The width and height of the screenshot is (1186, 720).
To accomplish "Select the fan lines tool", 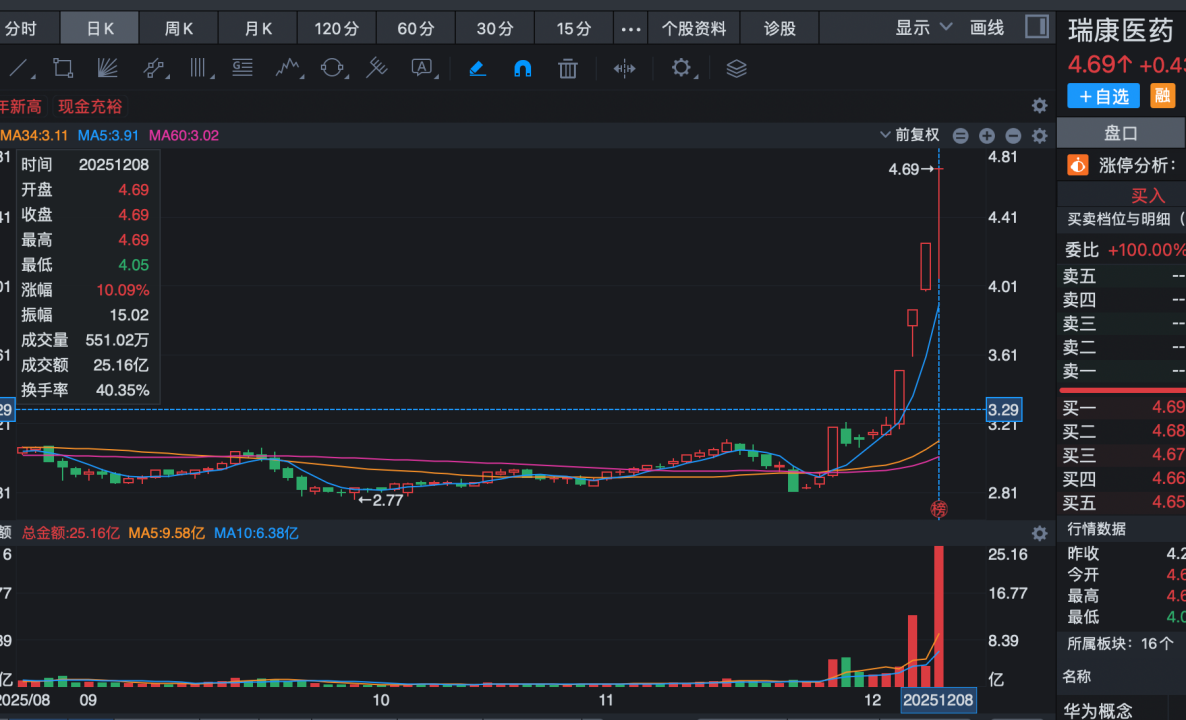I will [107, 69].
